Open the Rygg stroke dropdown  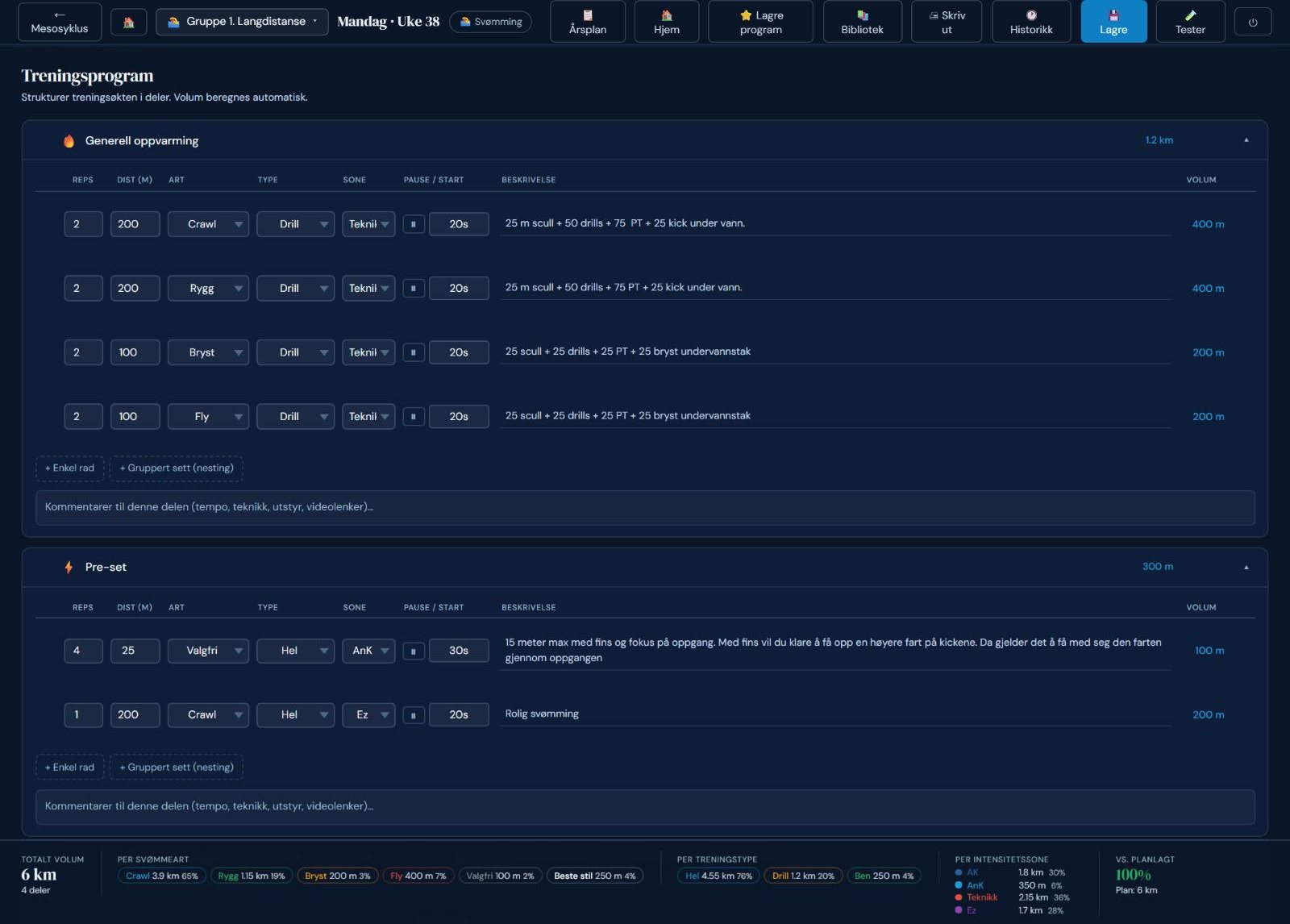(208, 288)
